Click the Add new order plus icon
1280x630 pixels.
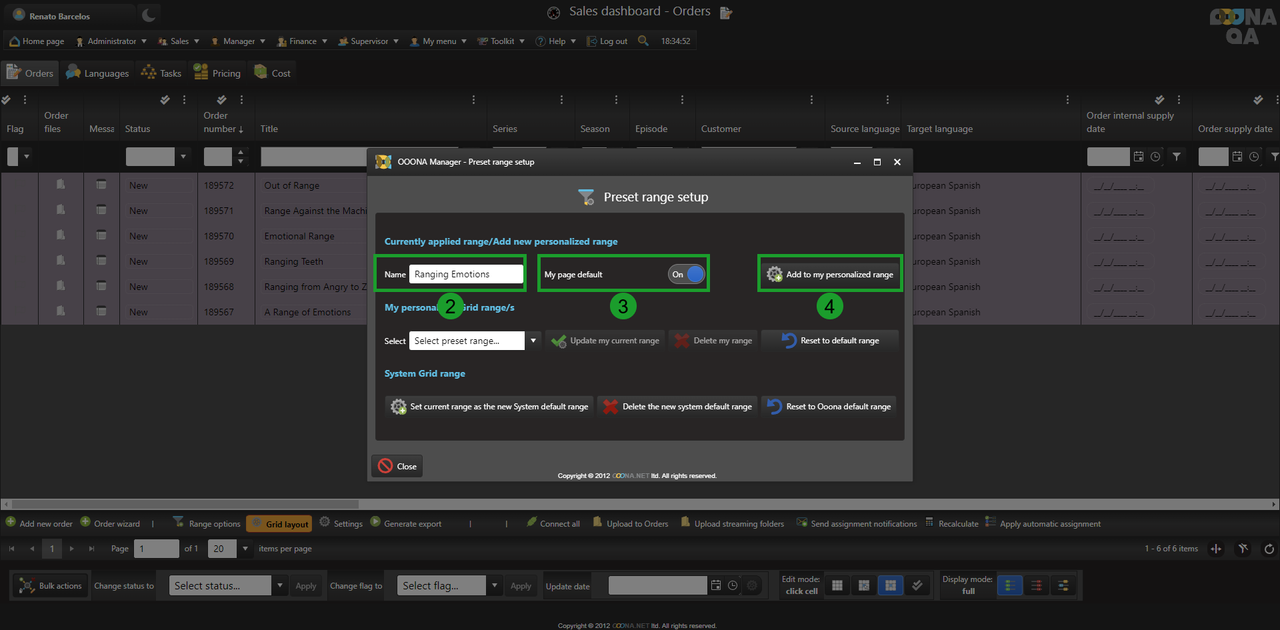(11, 523)
